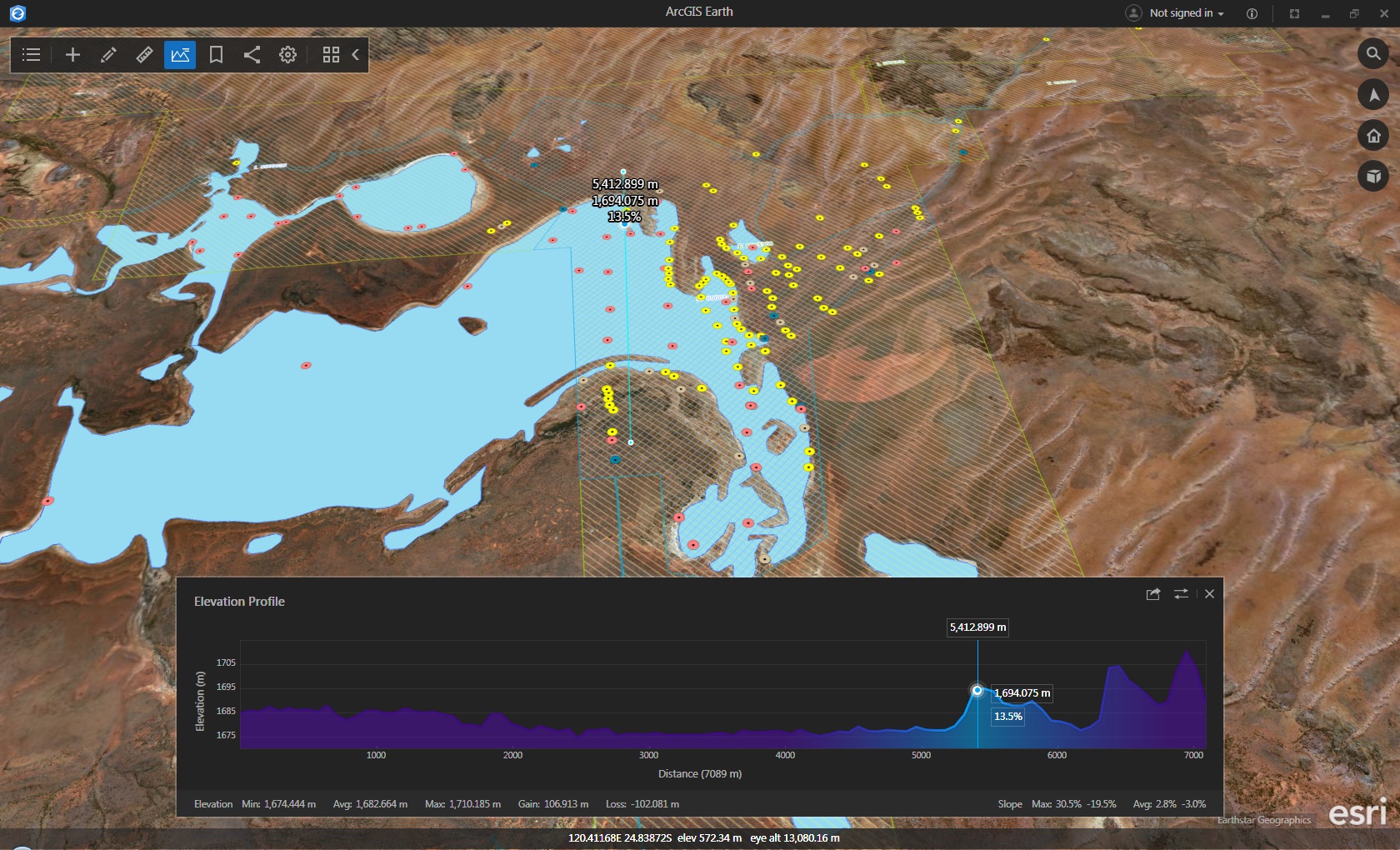Export the elevation profile
This screenshot has width=1400, height=850.
[x=1153, y=594]
